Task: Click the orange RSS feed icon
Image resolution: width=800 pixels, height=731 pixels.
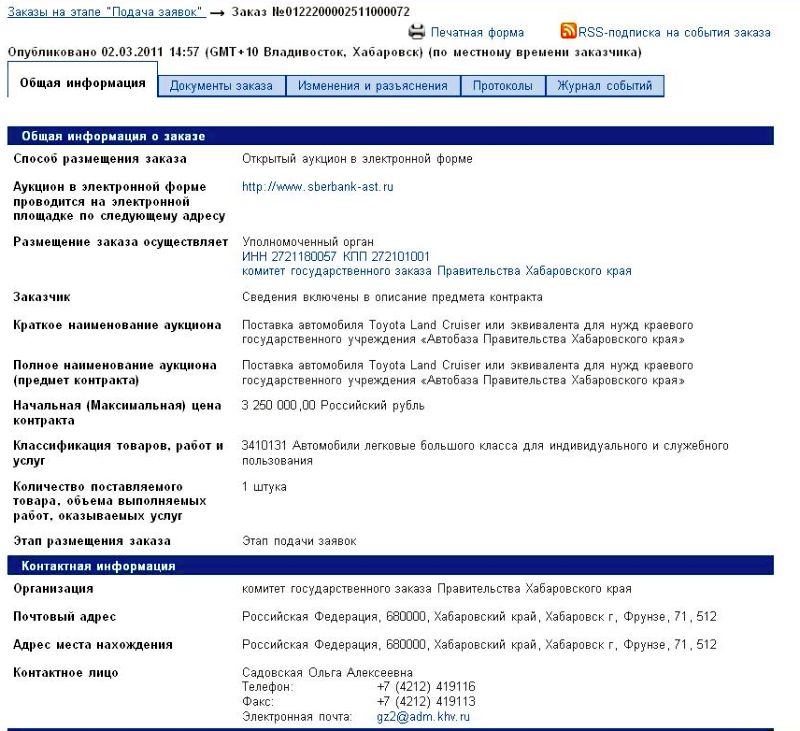Action: pyautogui.click(x=568, y=31)
